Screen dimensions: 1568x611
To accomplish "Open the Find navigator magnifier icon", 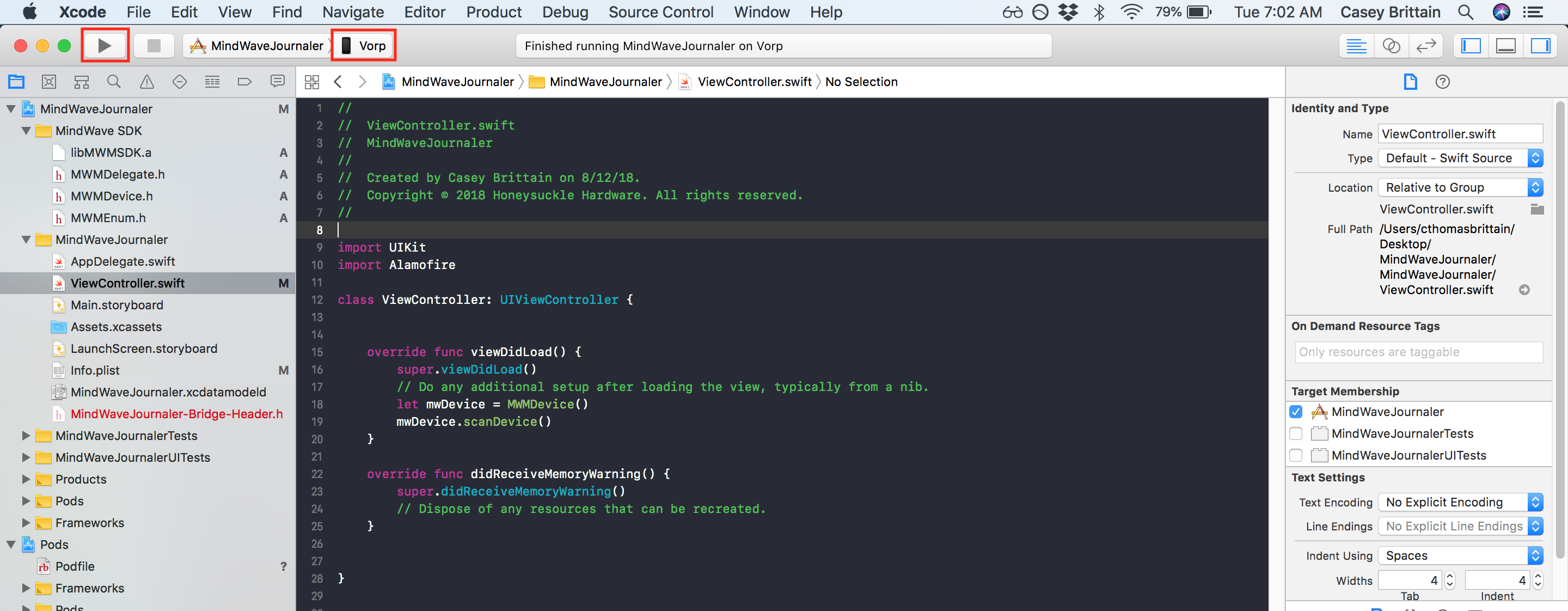I will tap(114, 82).
